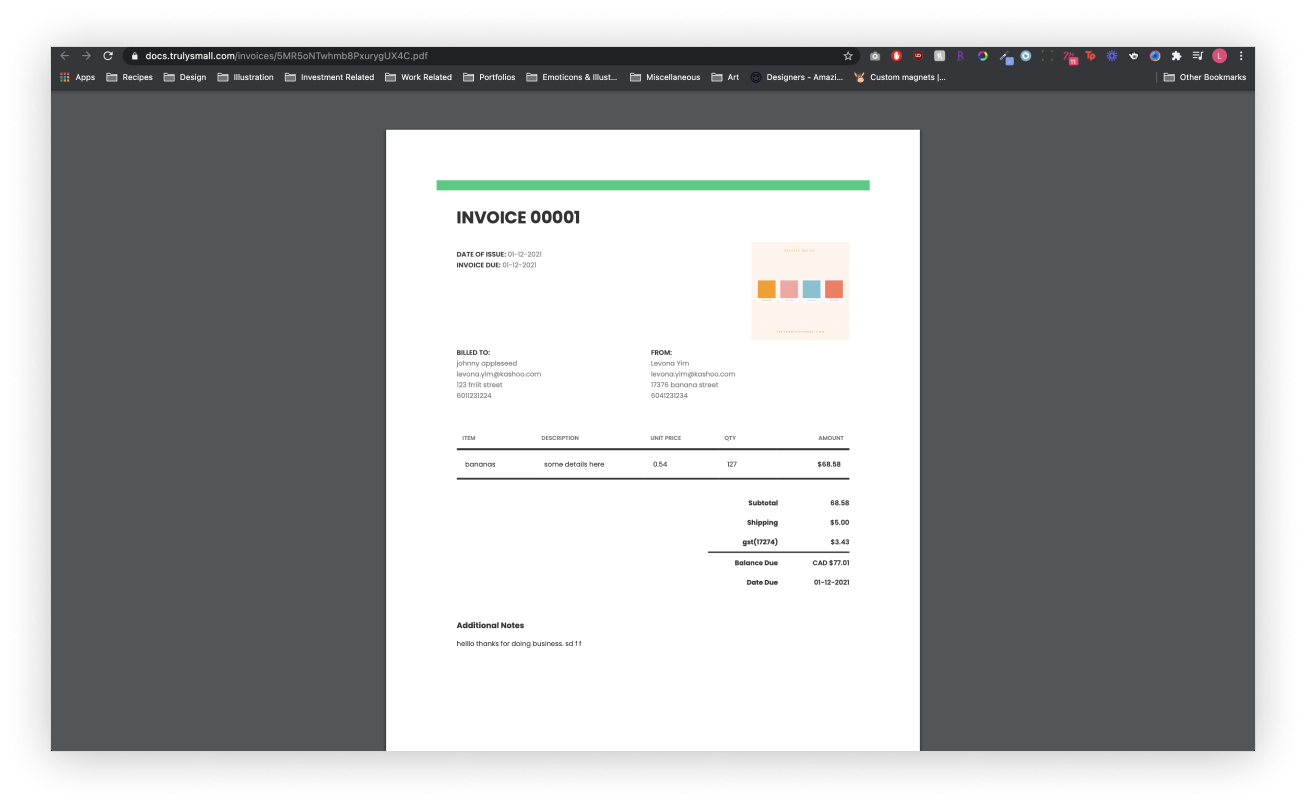Bookmark this page with the star icon
The image size is (1306, 806).
(848, 56)
